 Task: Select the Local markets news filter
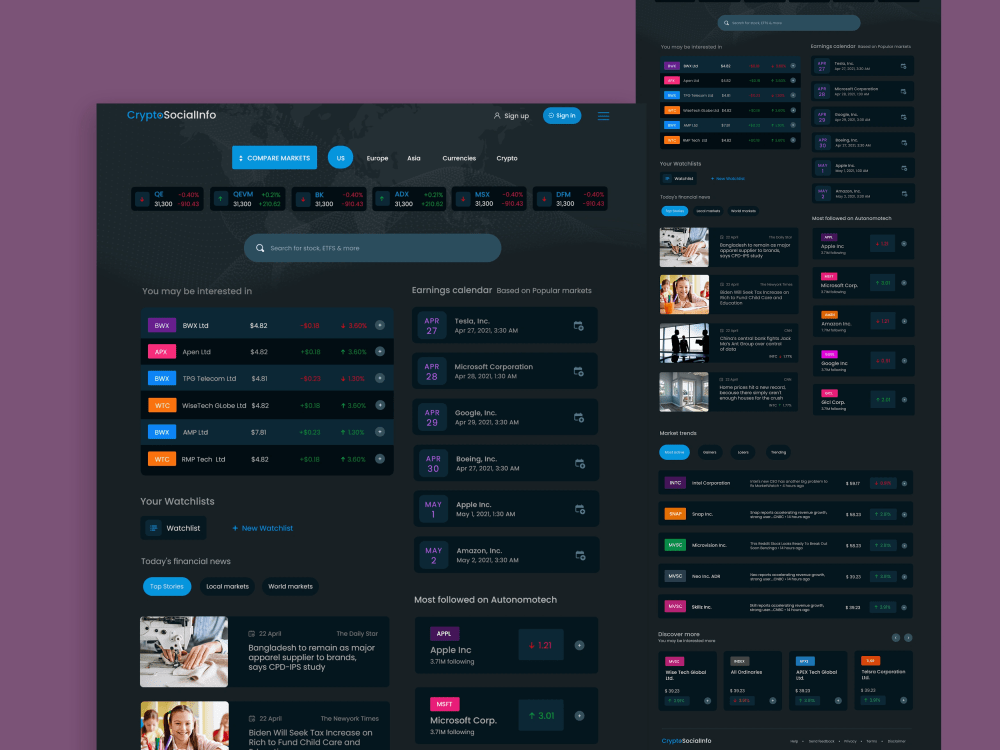(228, 586)
